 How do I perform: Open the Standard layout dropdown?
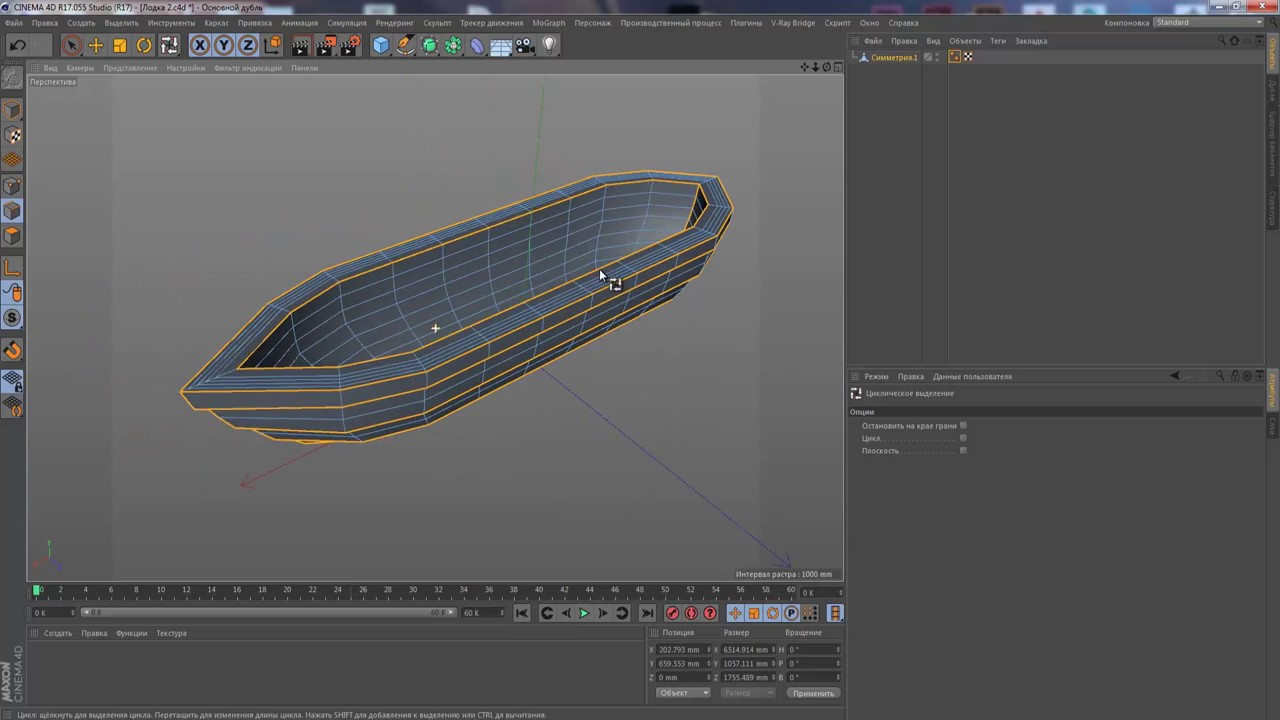(1209, 22)
